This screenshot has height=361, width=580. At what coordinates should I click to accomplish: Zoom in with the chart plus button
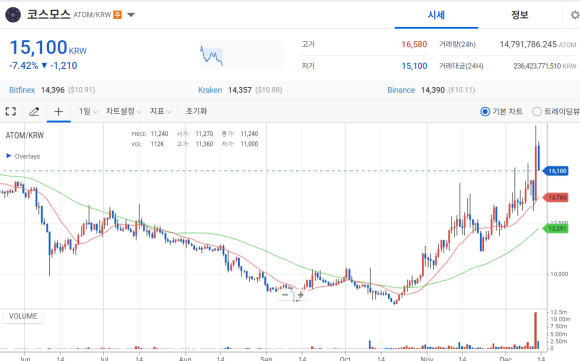pyautogui.click(x=301, y=295)
